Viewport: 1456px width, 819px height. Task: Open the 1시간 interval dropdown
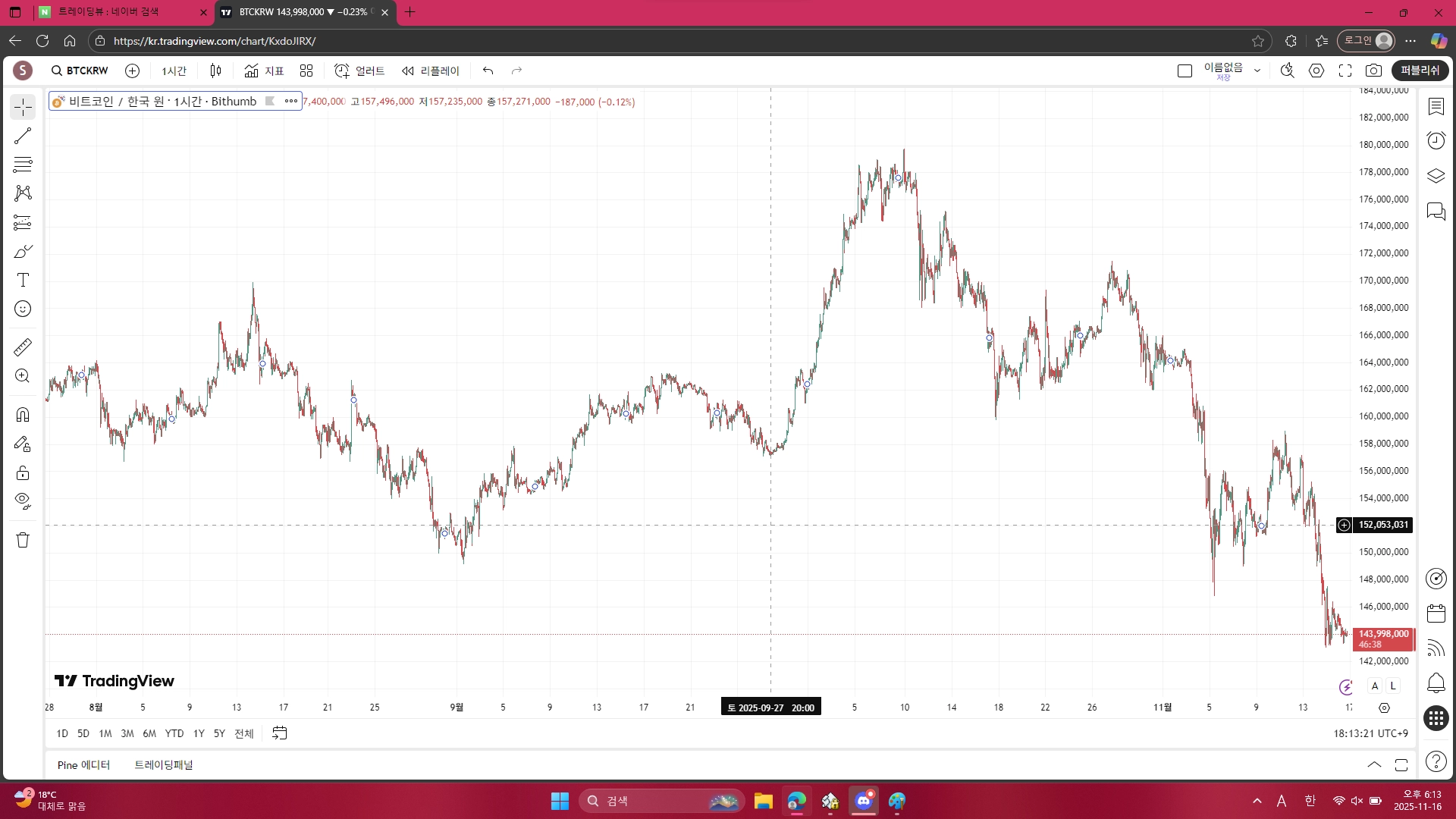tap(174, 71)
